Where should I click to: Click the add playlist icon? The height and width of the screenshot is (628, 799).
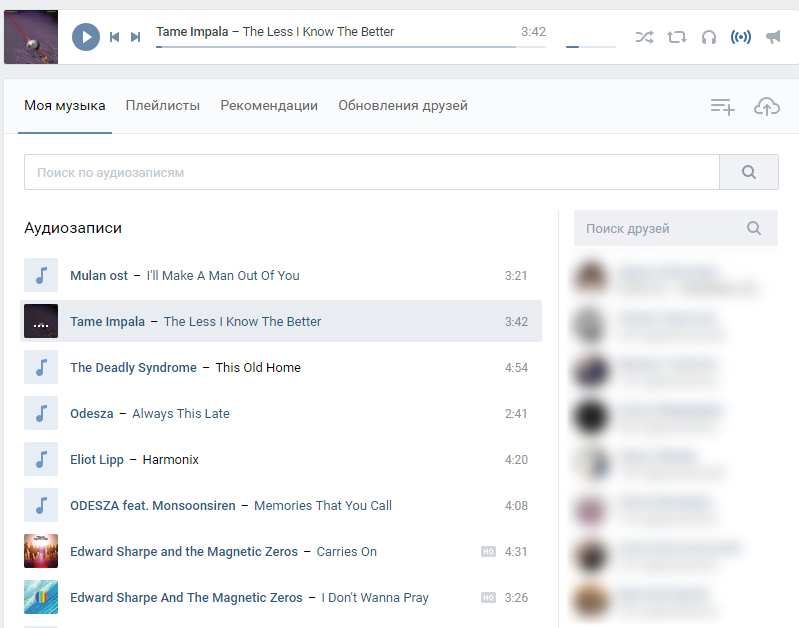tap(723, 107)
